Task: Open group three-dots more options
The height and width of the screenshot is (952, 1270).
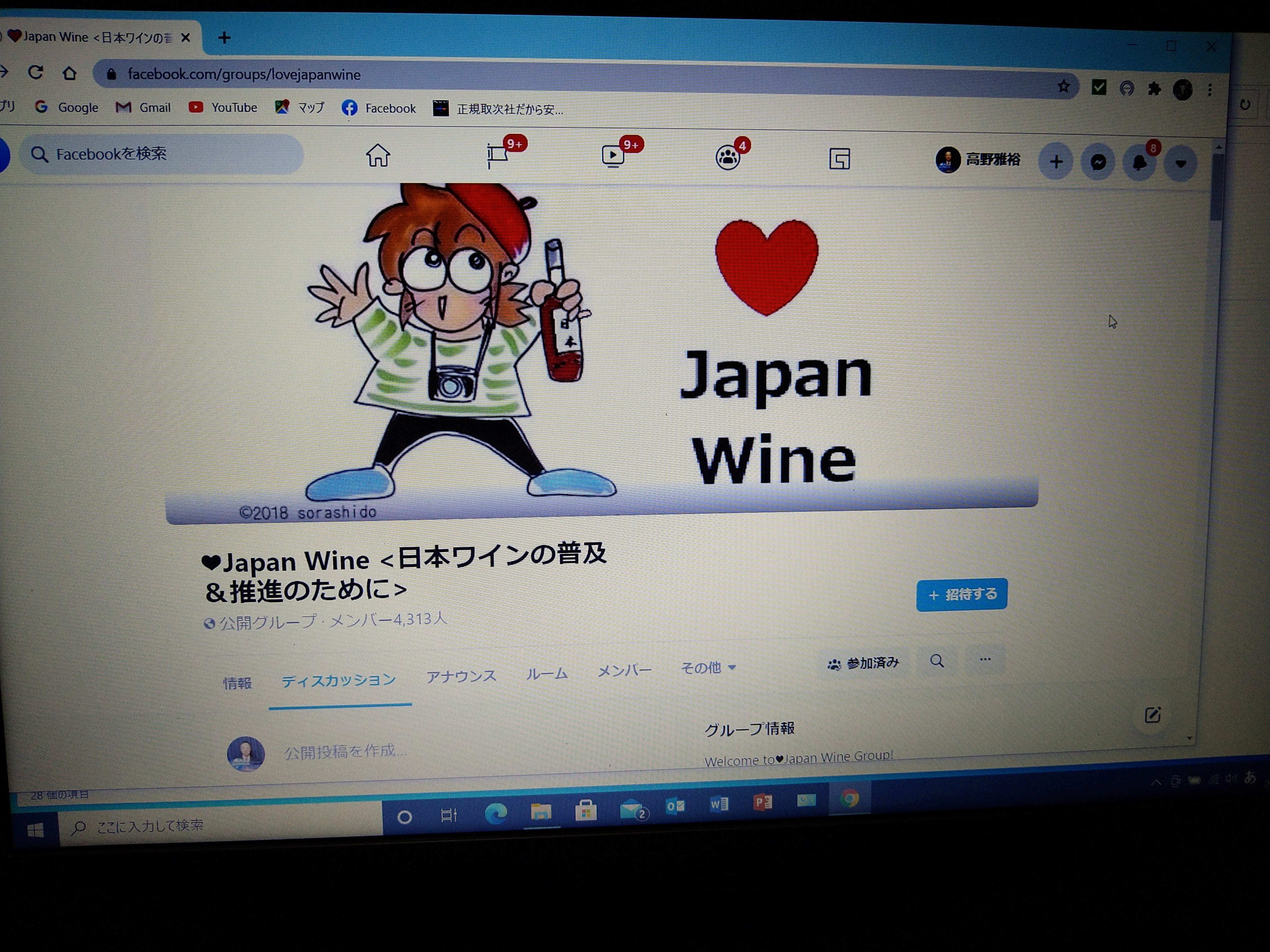Action: click(985, 659)
